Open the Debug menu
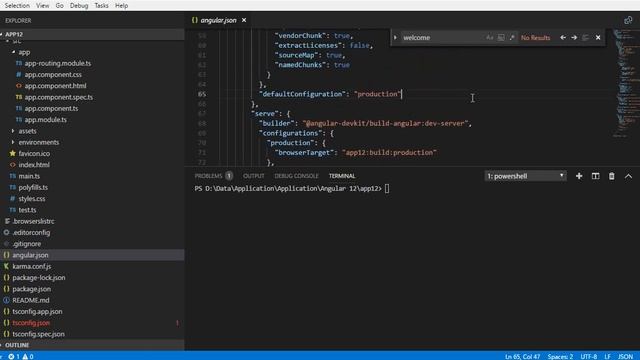640x360 pixels. tap(79, 5)
